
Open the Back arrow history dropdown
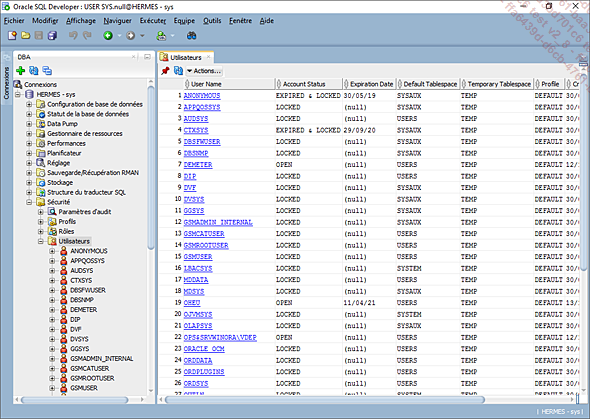[x=119, y=36]
